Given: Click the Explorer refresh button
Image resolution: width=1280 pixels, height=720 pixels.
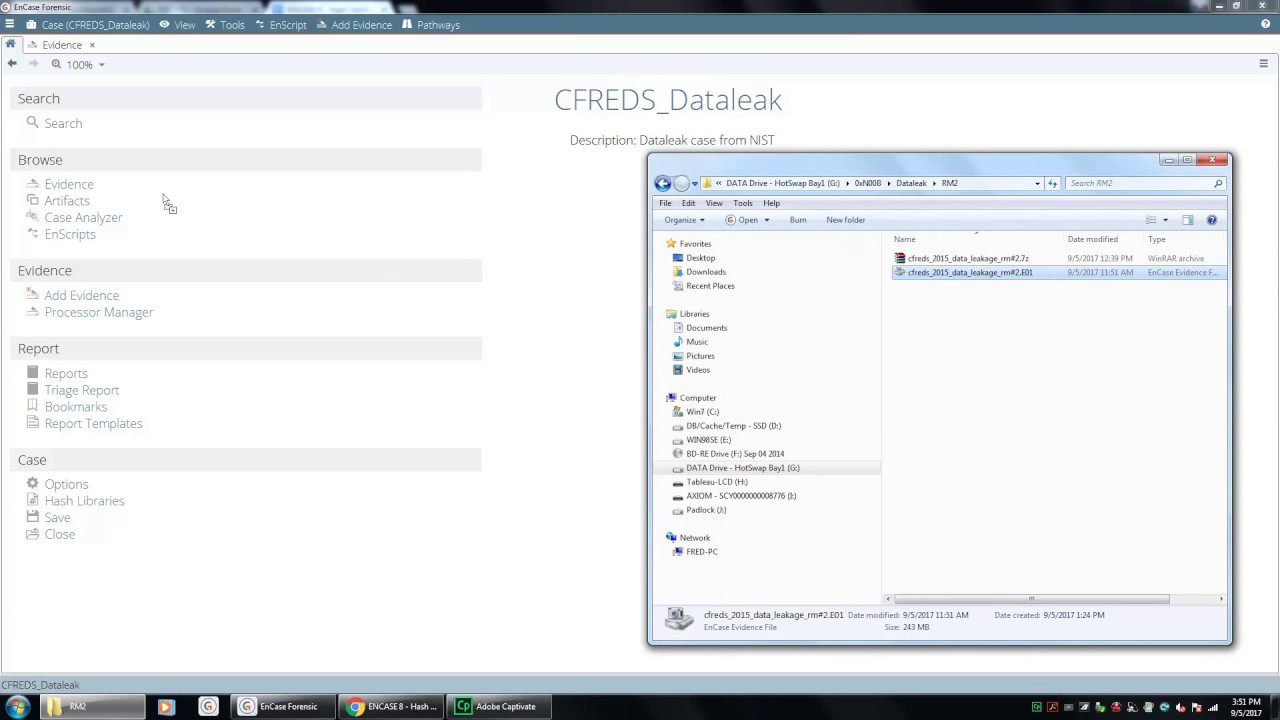Looking at the screenshot, I should 1052,183.
